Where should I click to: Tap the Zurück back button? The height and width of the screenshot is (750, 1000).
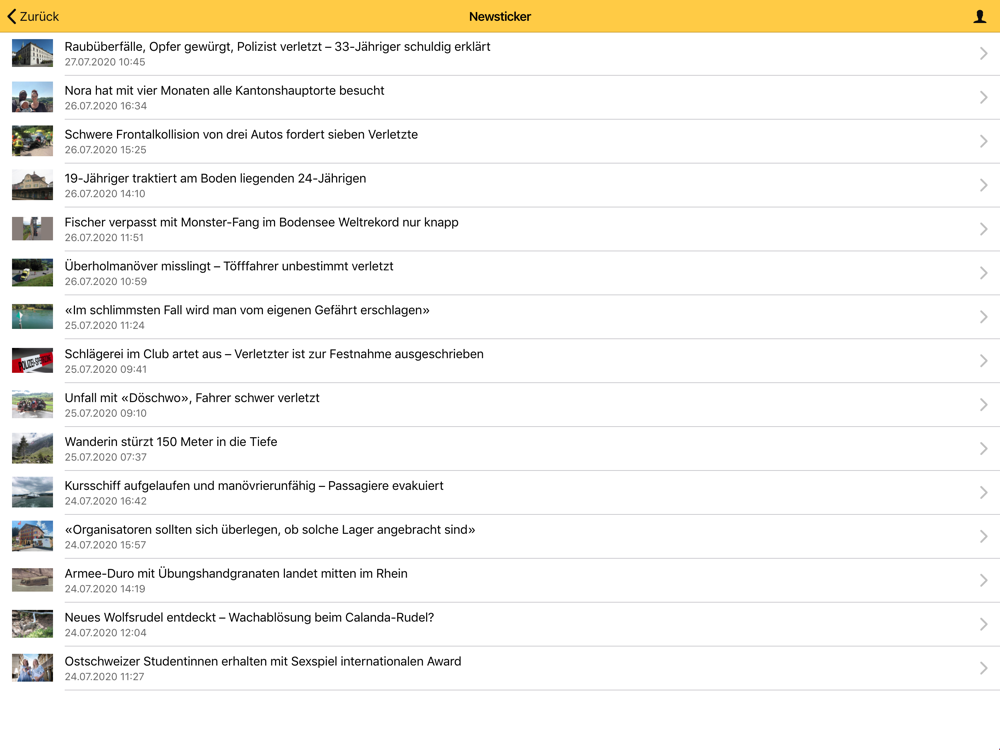[x=33, y=17]
